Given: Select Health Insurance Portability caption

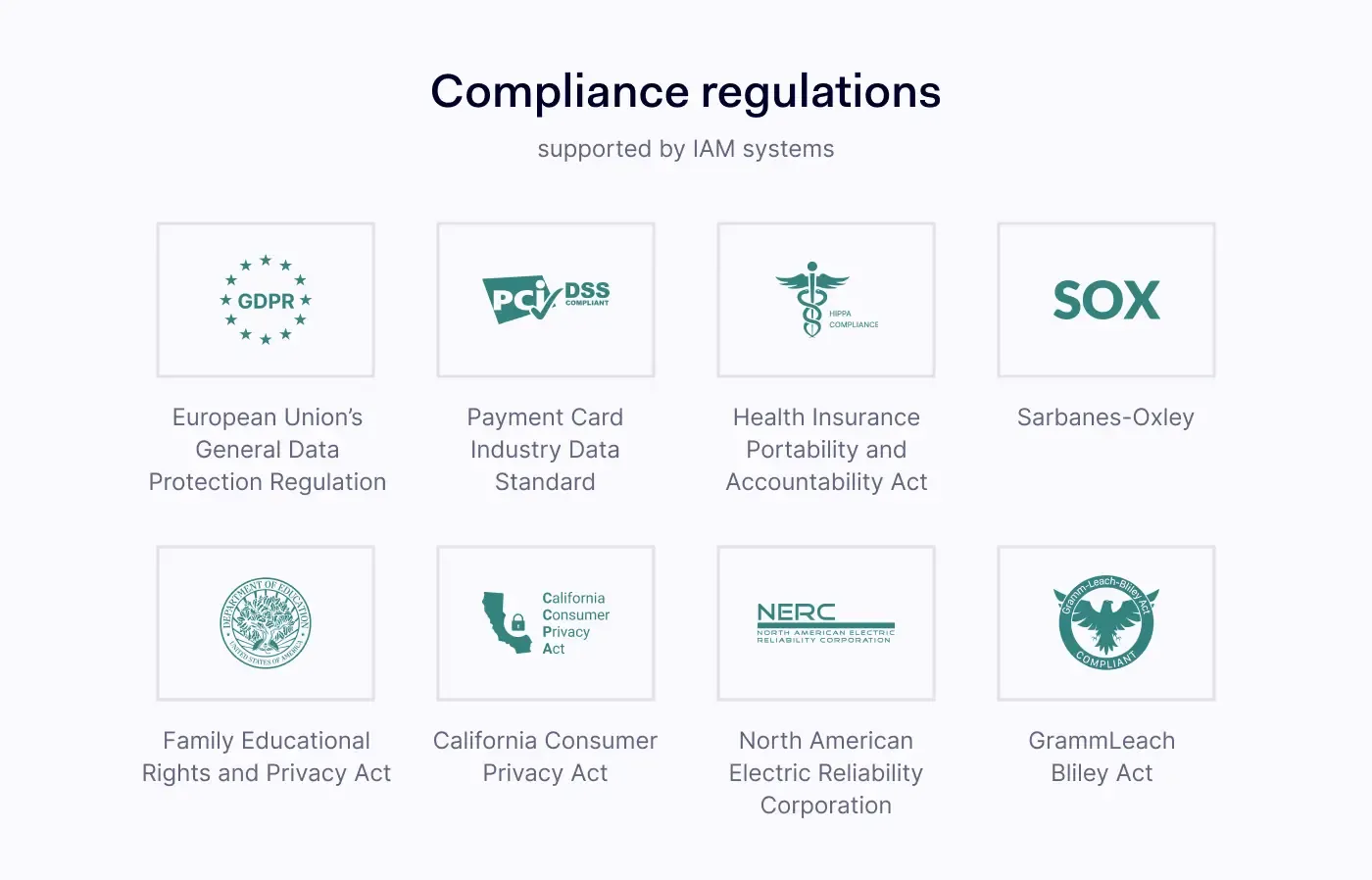Looking at the screenshot, I should tap(826, 450).
